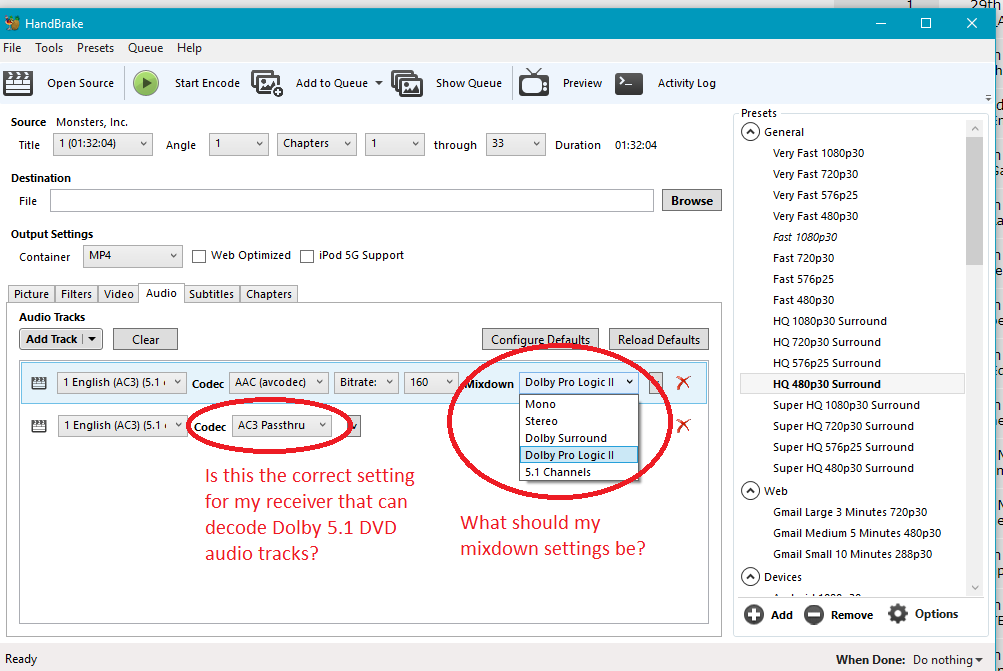
Task: Collapse the Devices presets group
Action: 750,577
